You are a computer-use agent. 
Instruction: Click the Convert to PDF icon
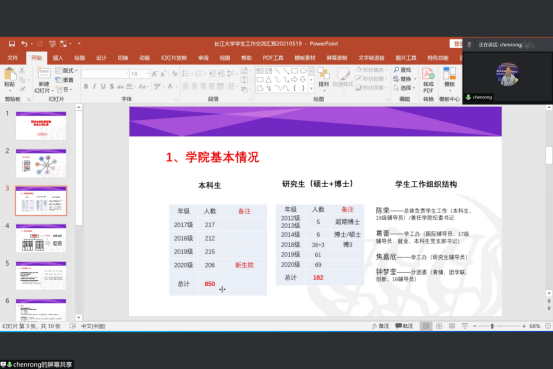pos(428,74)
